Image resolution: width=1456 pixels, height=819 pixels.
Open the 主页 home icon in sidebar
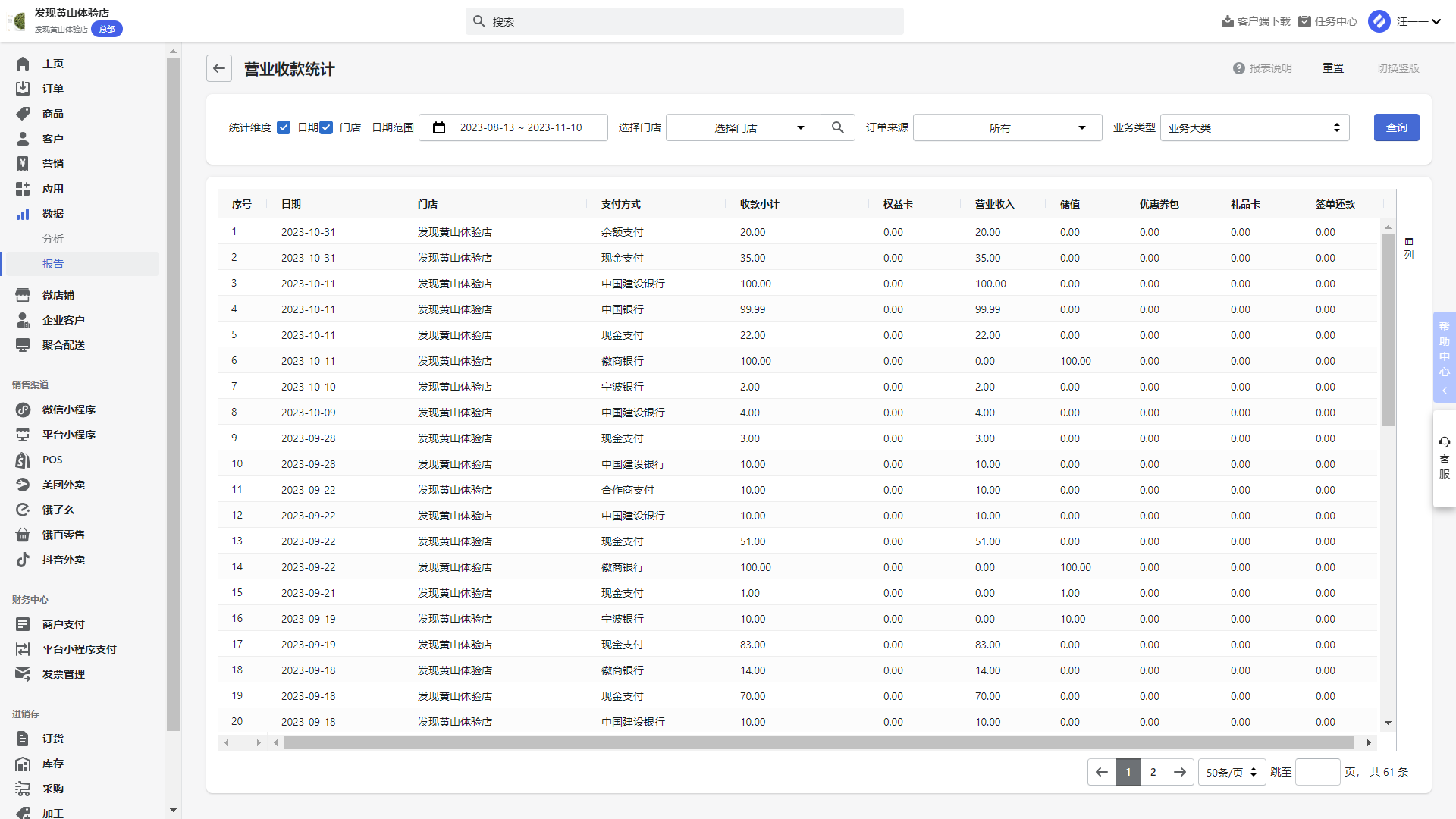pos(23,64)
